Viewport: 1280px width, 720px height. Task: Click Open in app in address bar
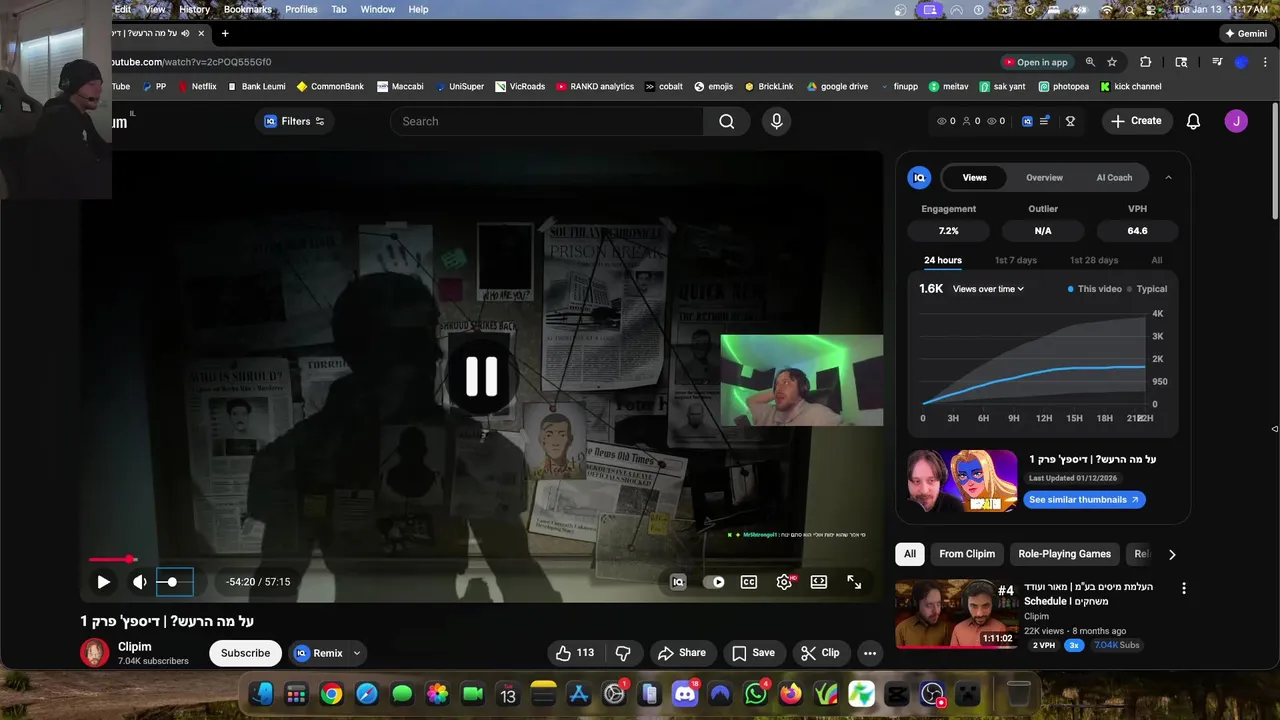[1035, 62]
